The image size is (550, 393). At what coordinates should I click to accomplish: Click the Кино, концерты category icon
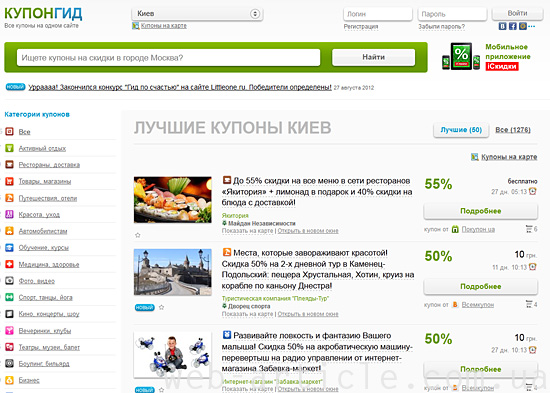9,314
